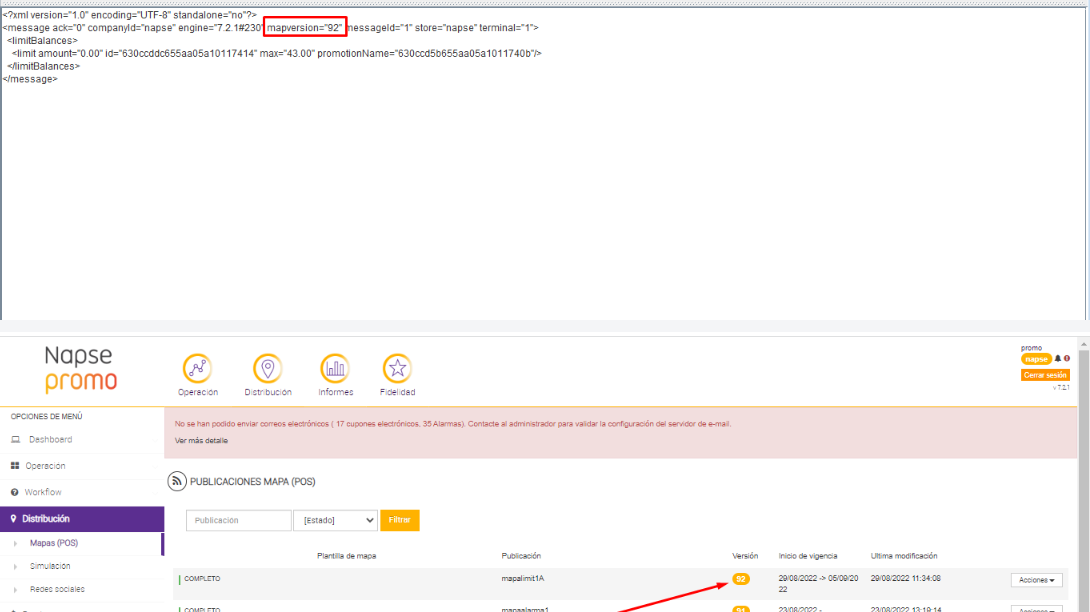Click the Ultima modificación column header
Viewport: 1090px width, 612px height.
pyautogui.click(x=904, y=556)
